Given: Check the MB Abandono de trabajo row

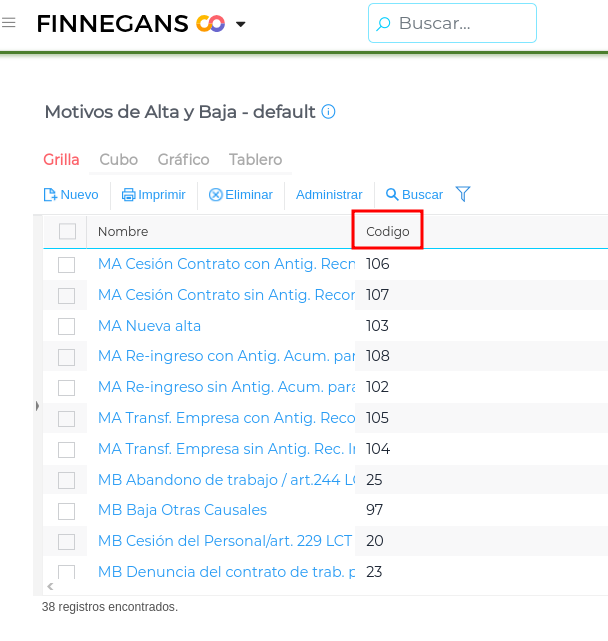Looking at the screenshot, I should click(66, 480).
